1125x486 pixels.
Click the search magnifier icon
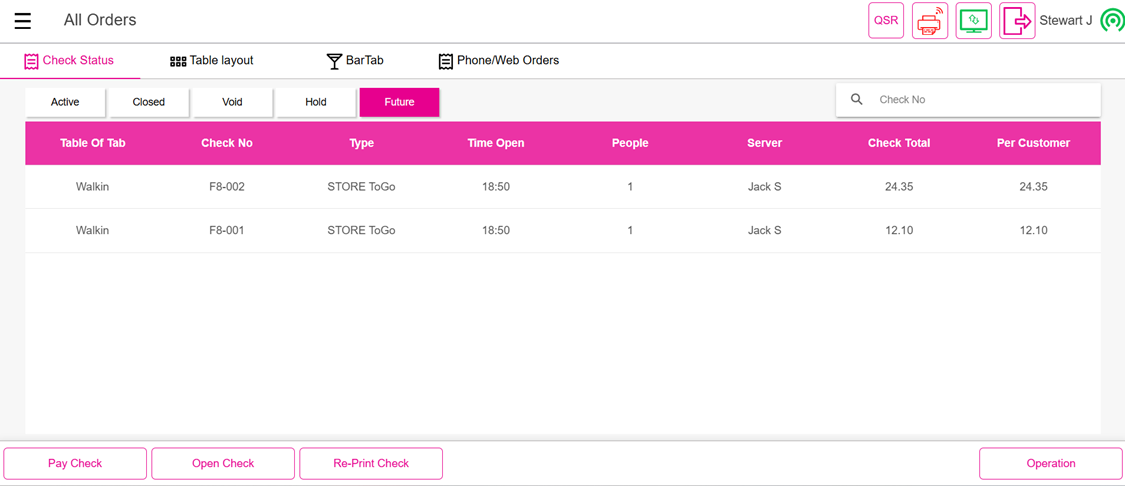857,100
